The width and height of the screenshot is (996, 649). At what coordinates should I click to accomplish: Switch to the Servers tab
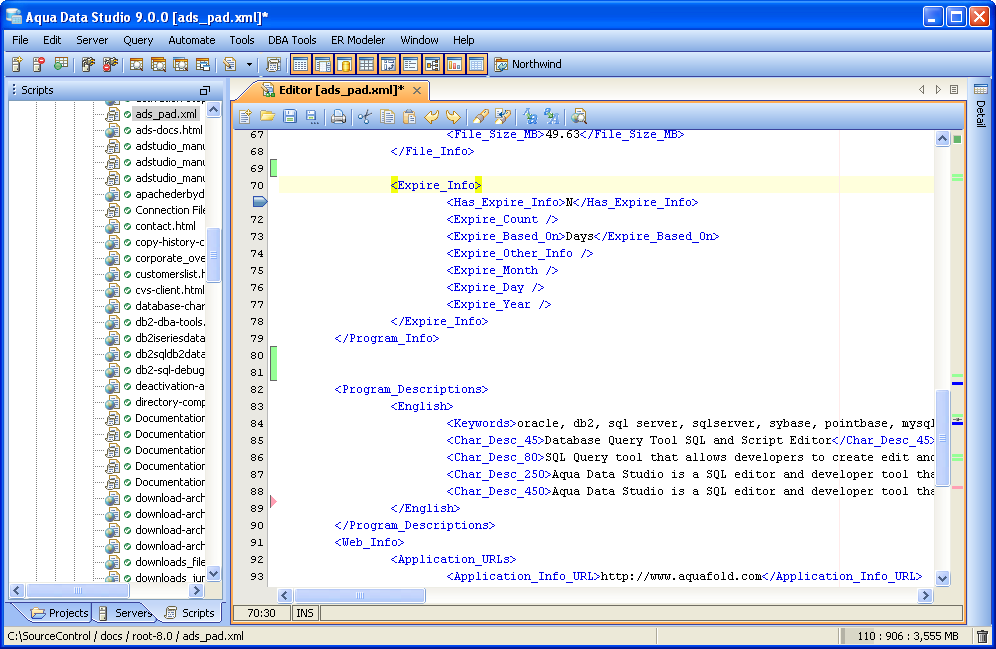pos(126,613)
